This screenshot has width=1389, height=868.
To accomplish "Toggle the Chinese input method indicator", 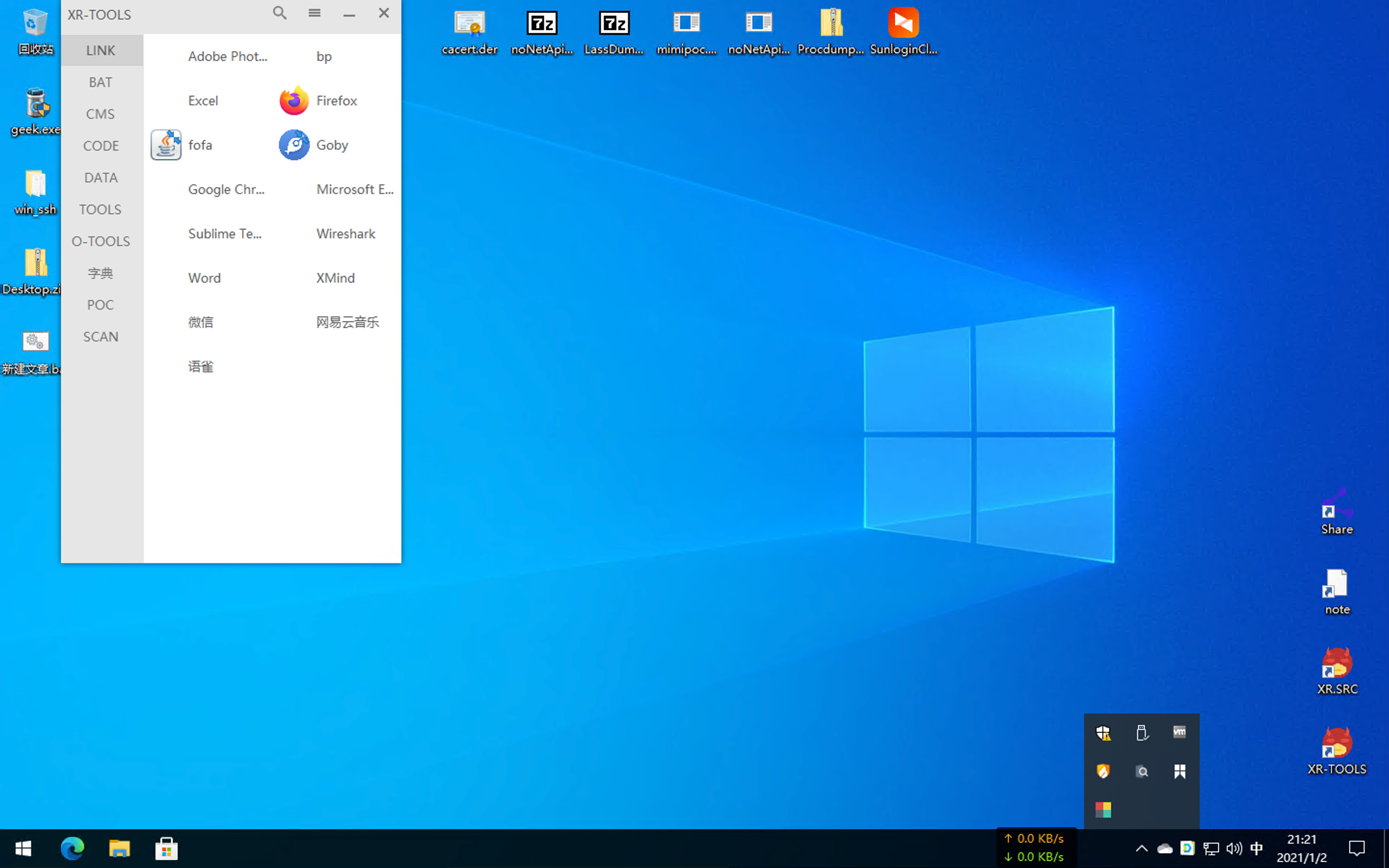I will pyautogui.click(x=1256, y=849).
